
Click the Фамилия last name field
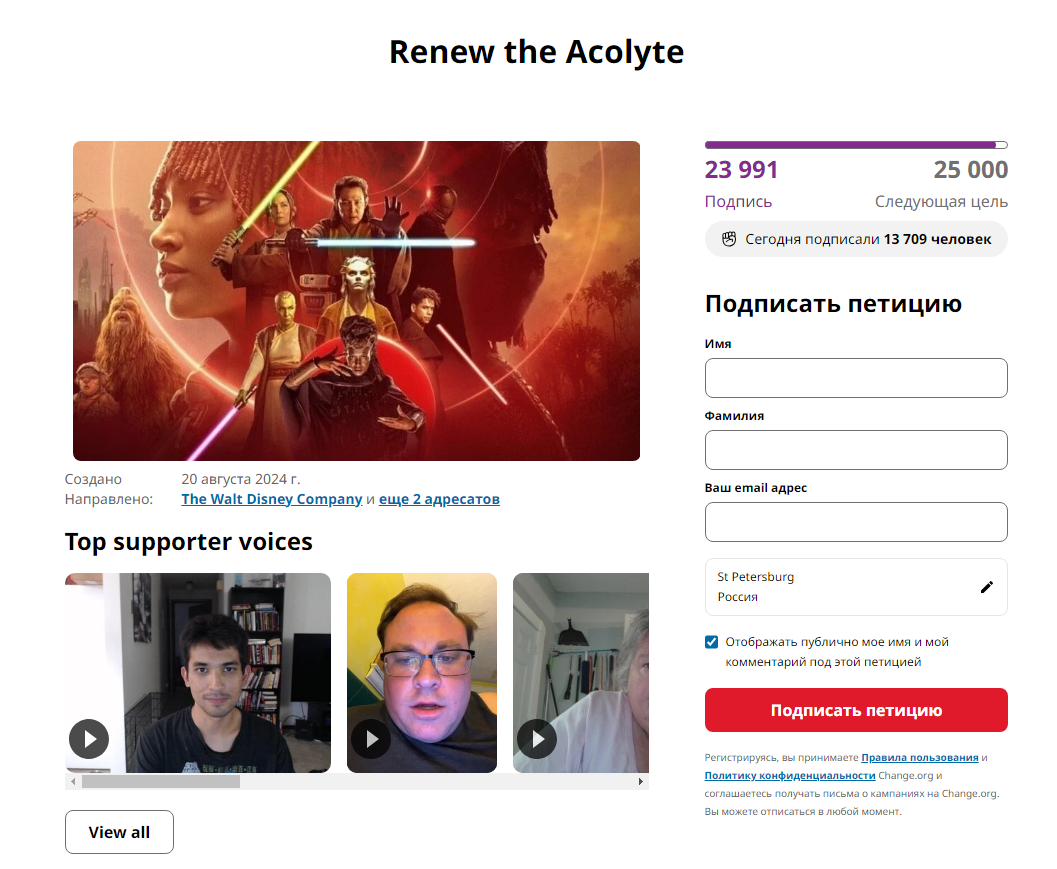856,450
